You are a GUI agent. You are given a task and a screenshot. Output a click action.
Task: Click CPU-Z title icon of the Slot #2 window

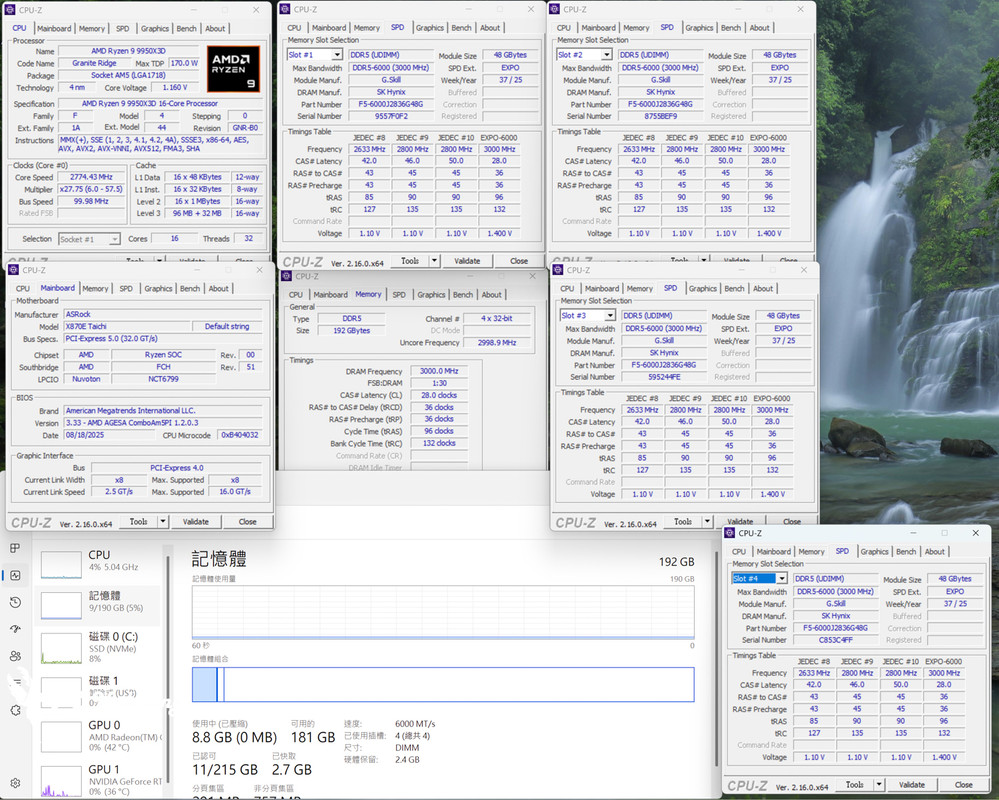555,9
